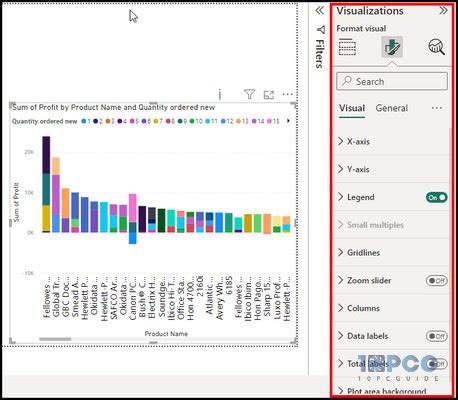
Task: Click the visual header filter funnel icon
Action: pyautogui.click(x=249, y=95)
